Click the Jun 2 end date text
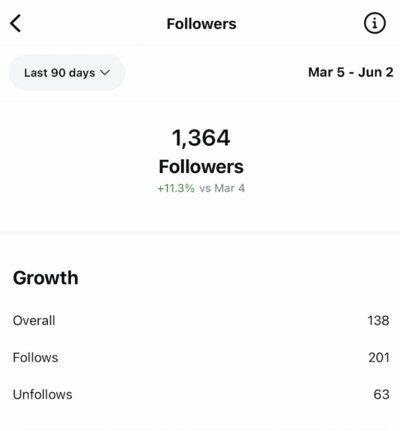Viewport: 400px width, 431px height. pos(376,72)
